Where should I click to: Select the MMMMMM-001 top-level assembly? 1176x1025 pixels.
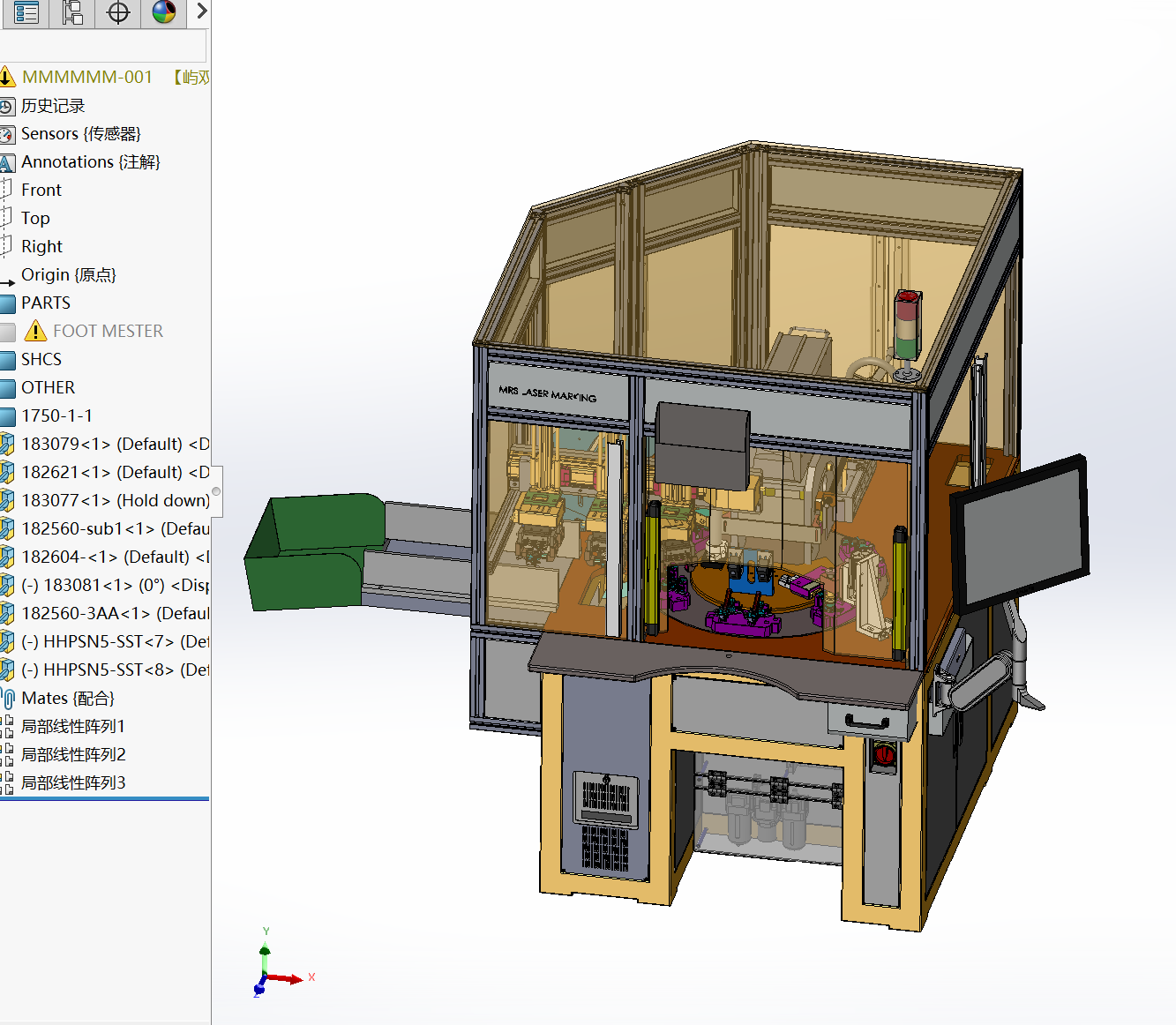(86, 78)
